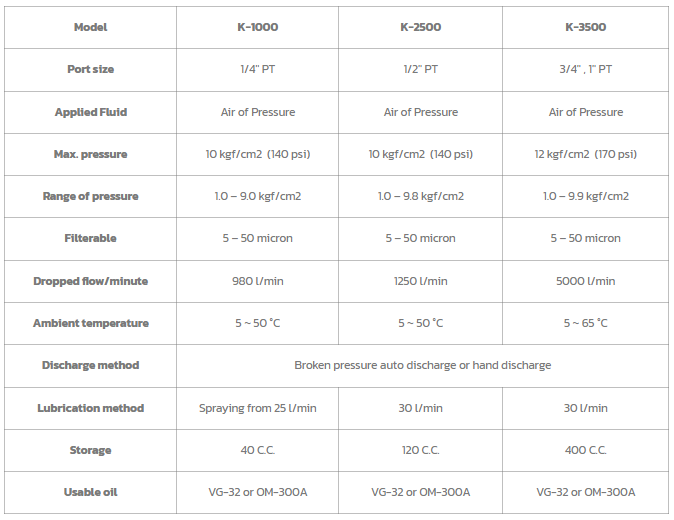
Task: Click the K-3500 VG-32 or OM-300A cell
Action: 585,492
